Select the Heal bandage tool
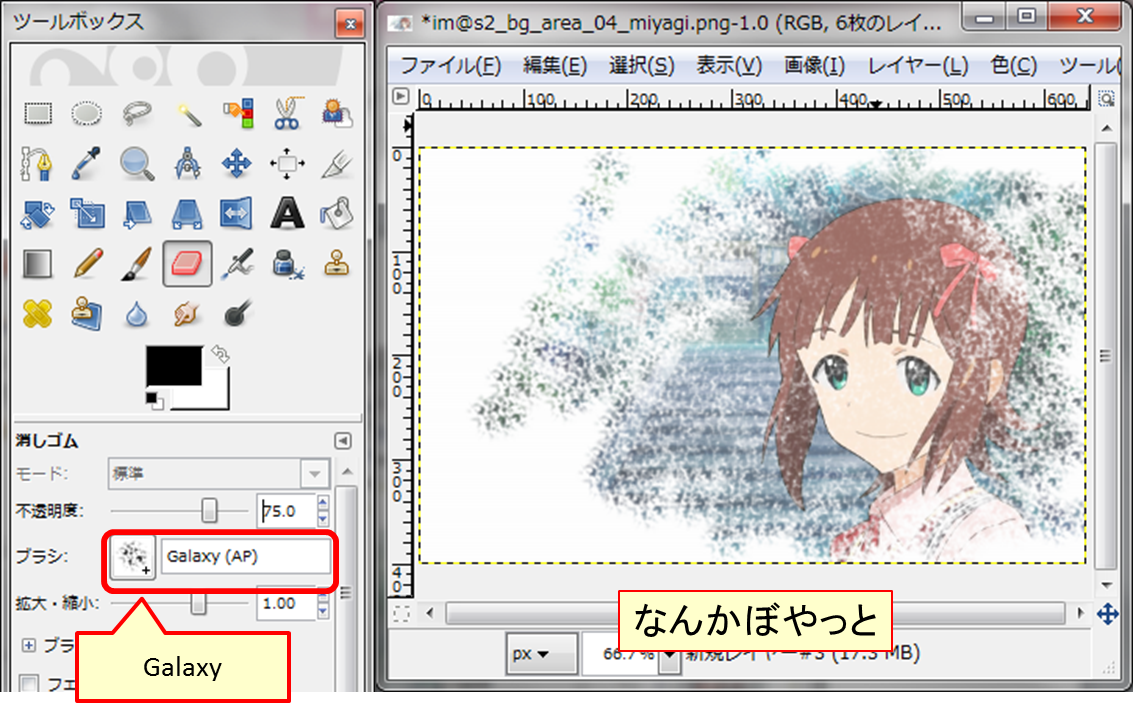 click(x=38, y=314)
